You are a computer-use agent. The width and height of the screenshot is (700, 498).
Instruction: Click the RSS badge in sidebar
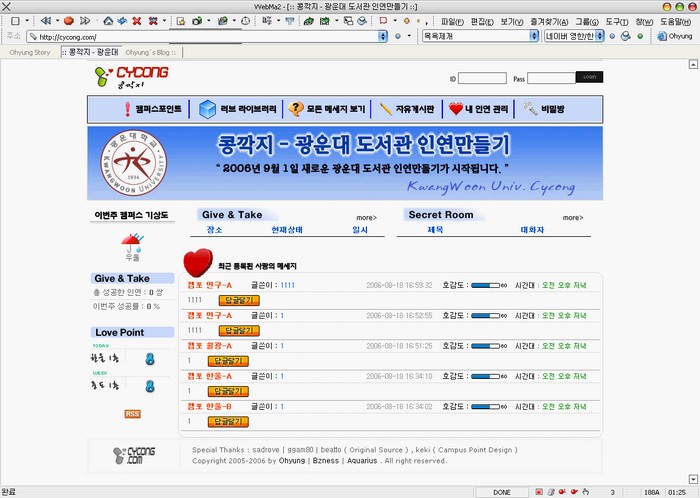pyautogui.click(x=132, y=414)
